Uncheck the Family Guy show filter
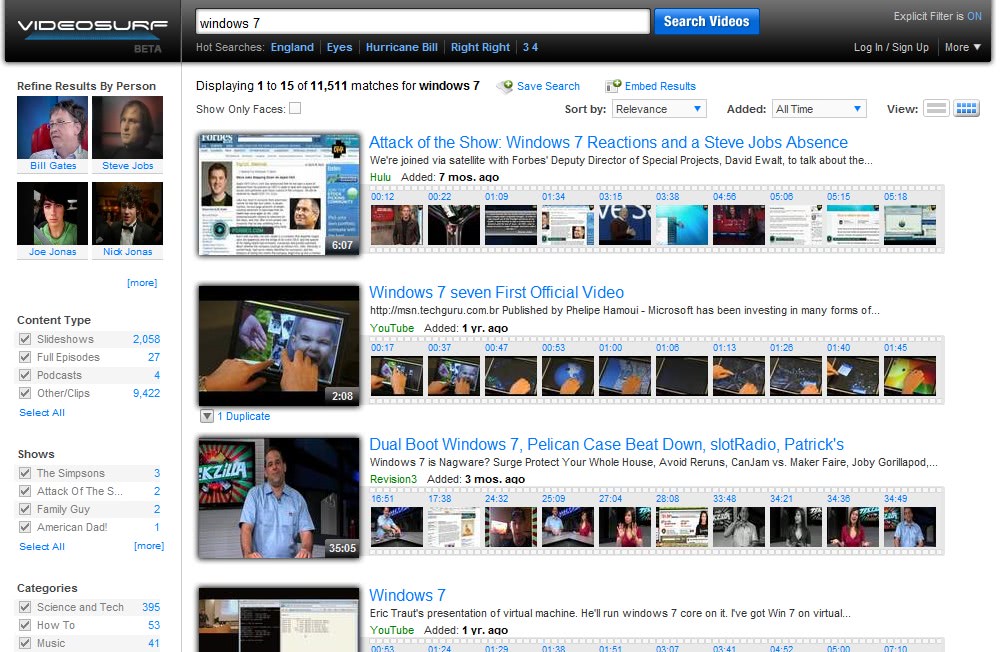 coord(25,509)
